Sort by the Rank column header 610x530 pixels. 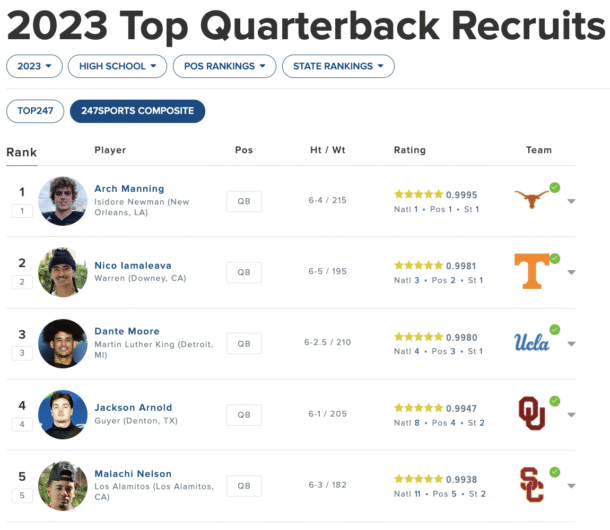click(x=22, y=152)
